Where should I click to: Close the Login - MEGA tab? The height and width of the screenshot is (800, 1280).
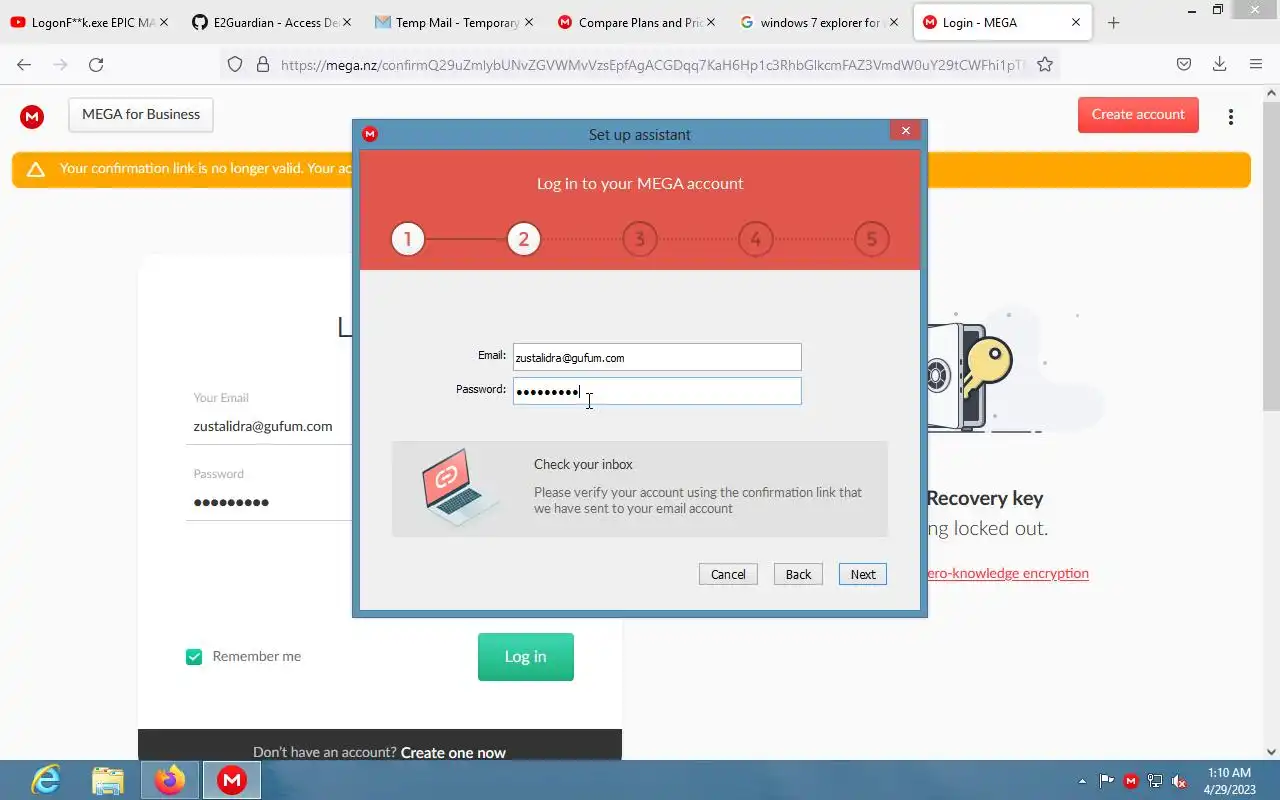1076,22
